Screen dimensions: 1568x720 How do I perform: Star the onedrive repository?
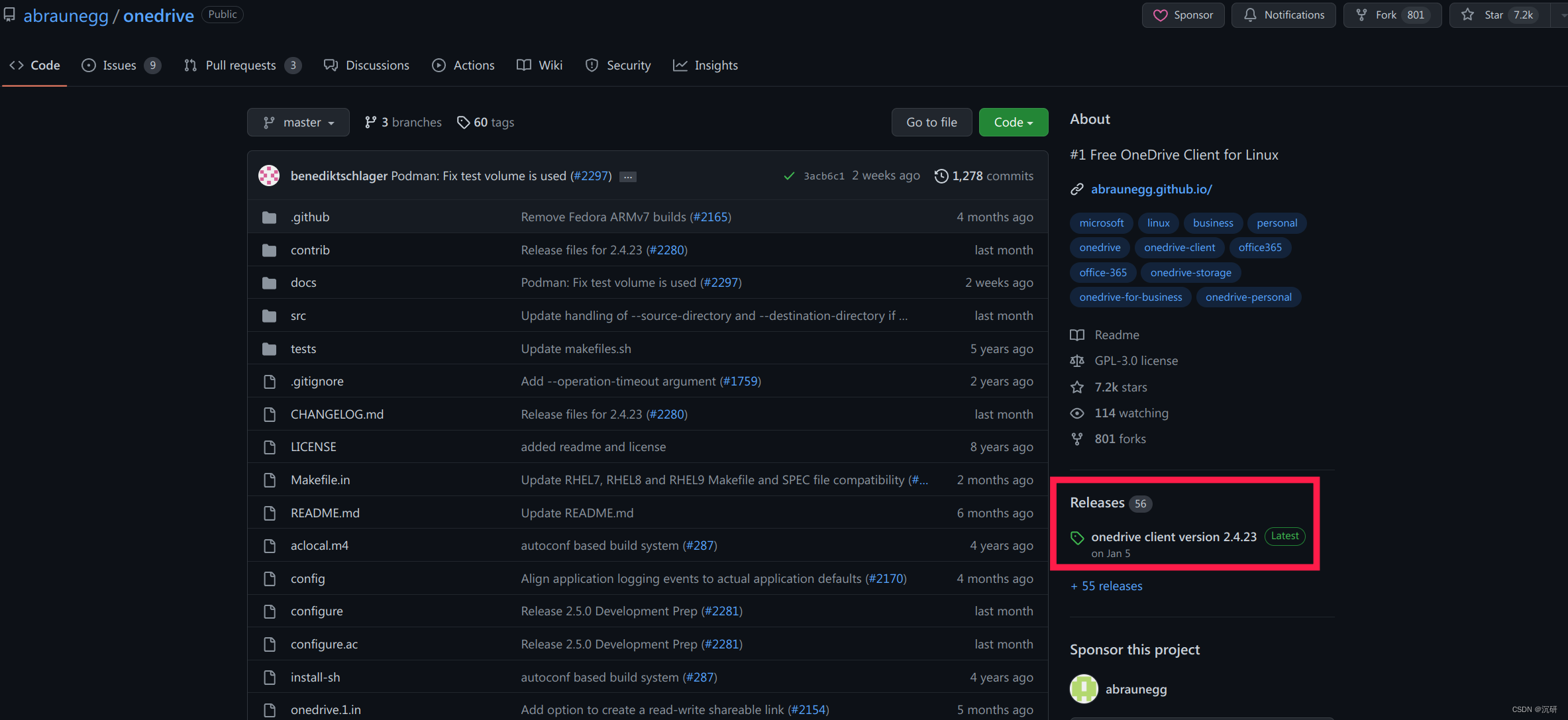(1498, 15)
